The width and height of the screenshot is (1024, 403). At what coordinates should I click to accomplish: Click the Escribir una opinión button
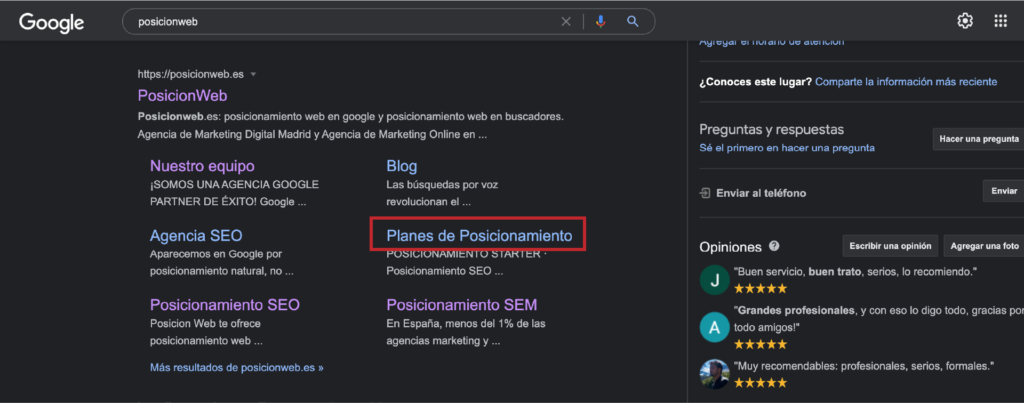point(890,246)
